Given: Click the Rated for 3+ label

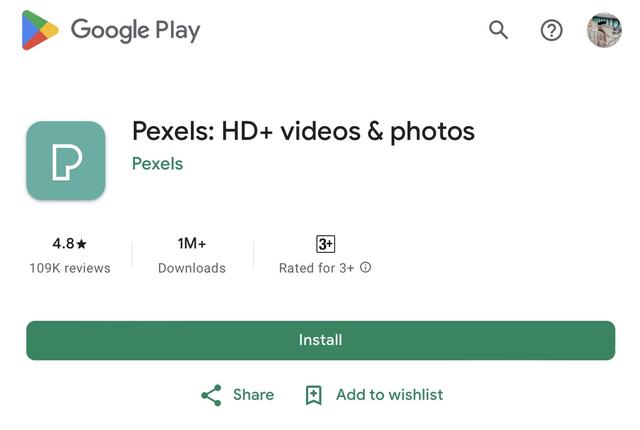Looking at the screenshot, I should [x=316, y=268].
